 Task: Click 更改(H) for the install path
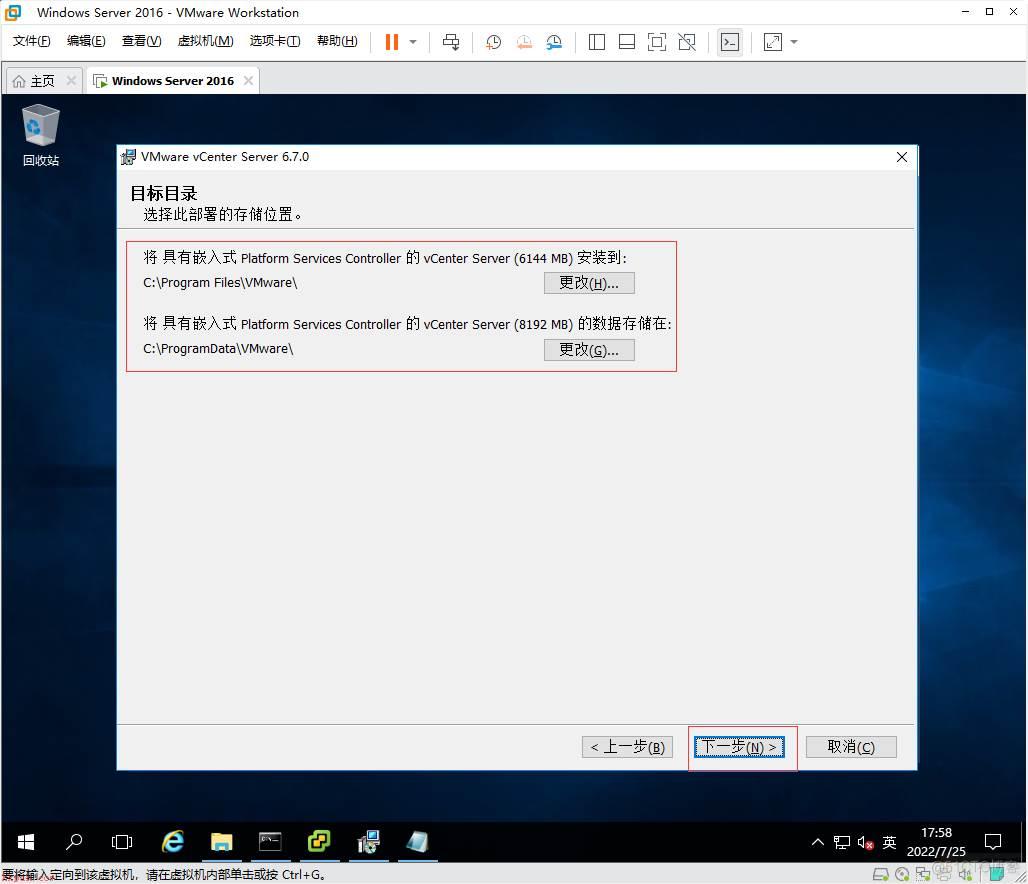(589, 283)
